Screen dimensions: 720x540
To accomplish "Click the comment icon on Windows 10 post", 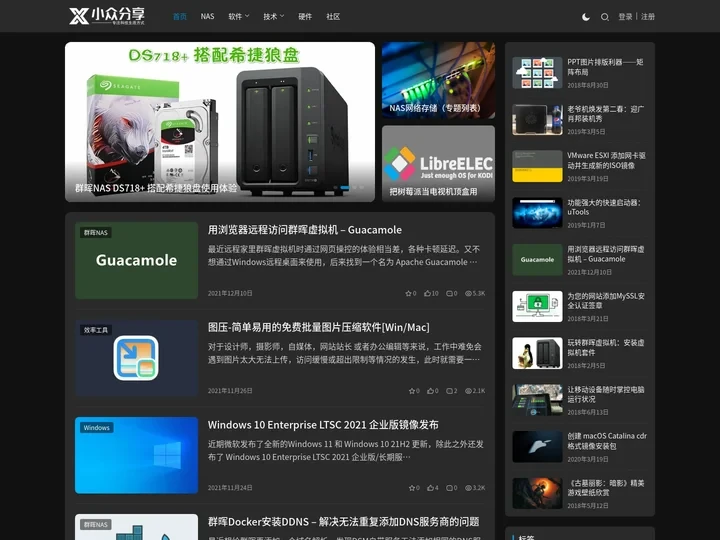I will (449, 488).
